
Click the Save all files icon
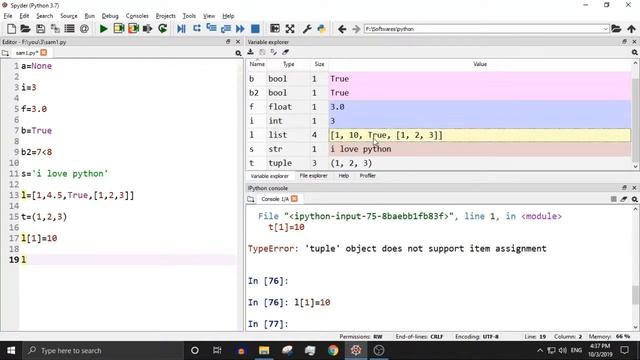pos(55,29)
